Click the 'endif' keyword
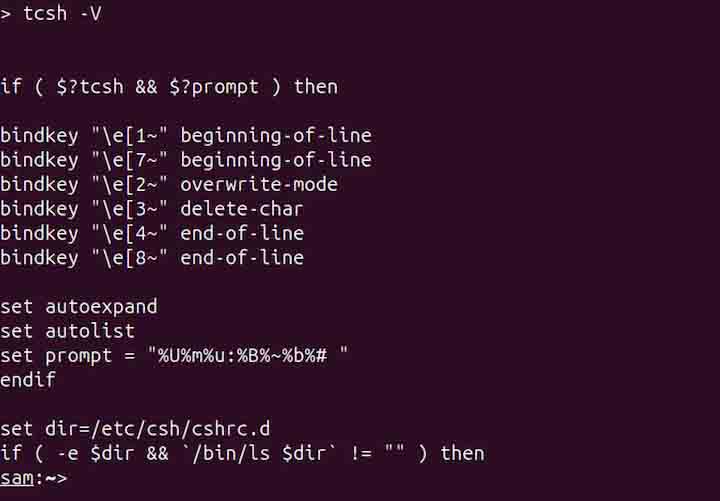The image size is (720, 501). [x=28, y=380]
